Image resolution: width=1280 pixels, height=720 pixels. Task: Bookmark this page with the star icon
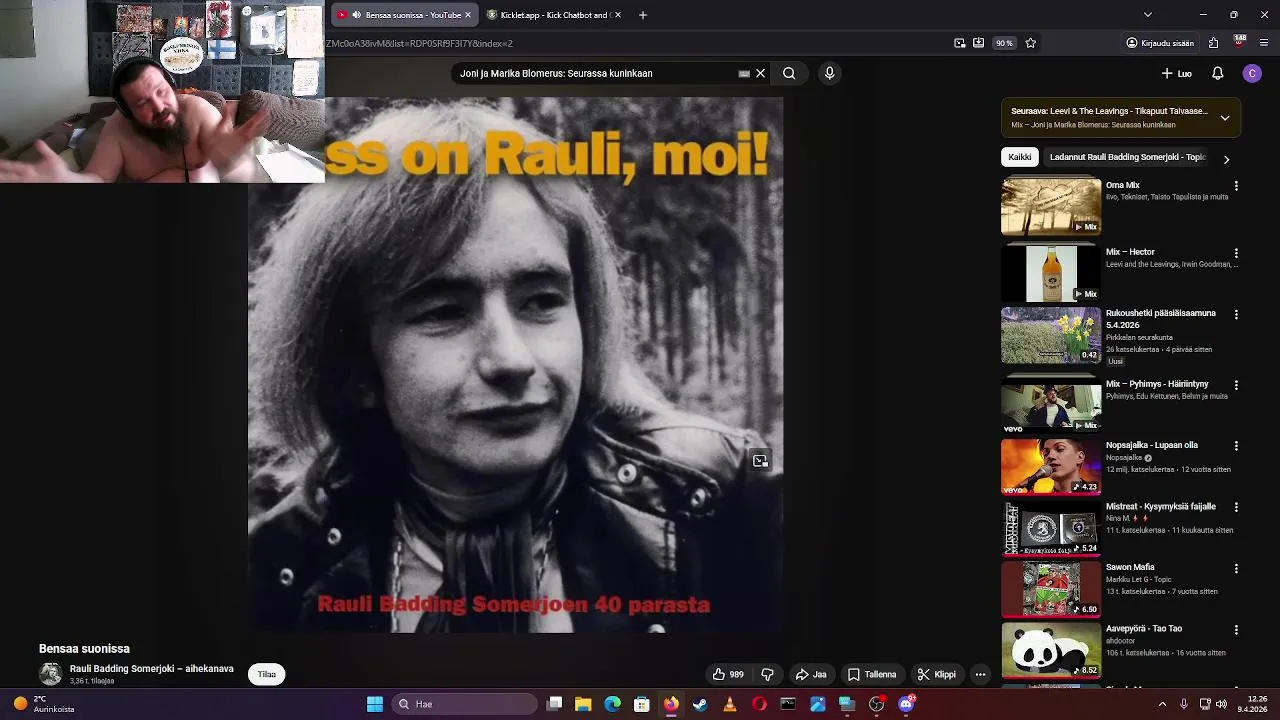1030,43
